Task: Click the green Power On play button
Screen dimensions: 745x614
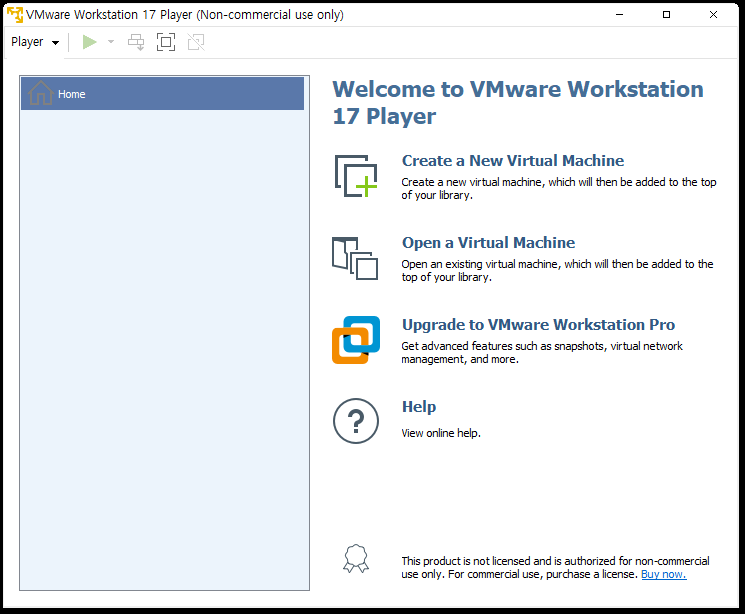Action: pos(89,42)
